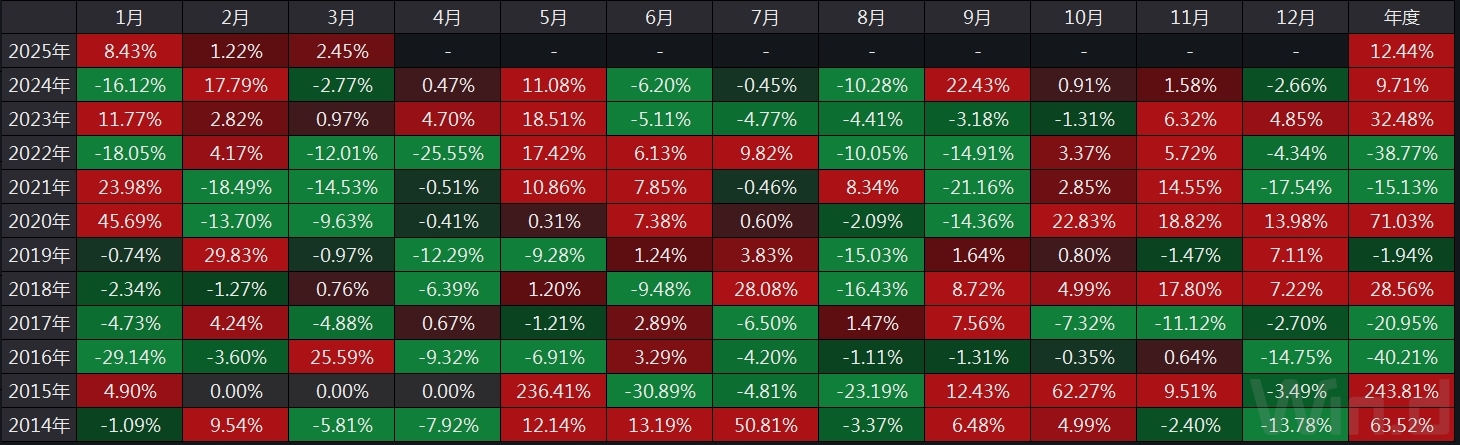Click the 2014年 row label
The height and width of the screenshot is (445, 1460).
(x=38, y=426)
